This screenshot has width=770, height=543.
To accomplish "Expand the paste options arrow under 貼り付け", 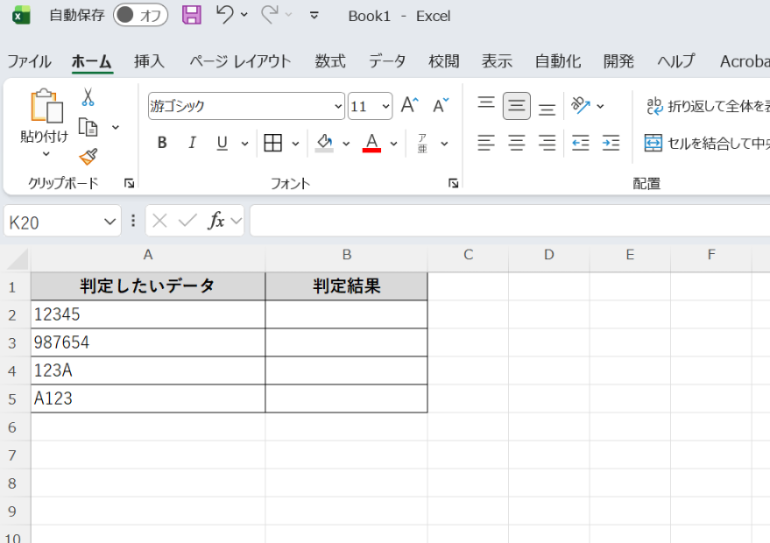I will point(46,154).
